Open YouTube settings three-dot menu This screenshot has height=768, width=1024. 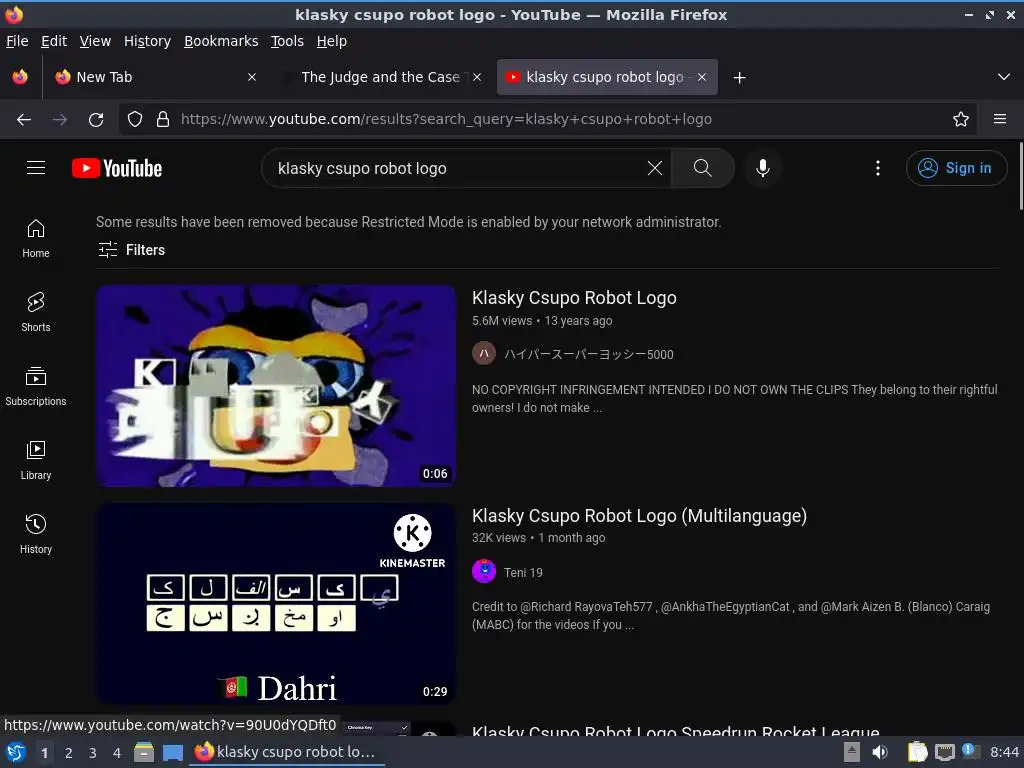pyautogui.click(x=878, y=168)
